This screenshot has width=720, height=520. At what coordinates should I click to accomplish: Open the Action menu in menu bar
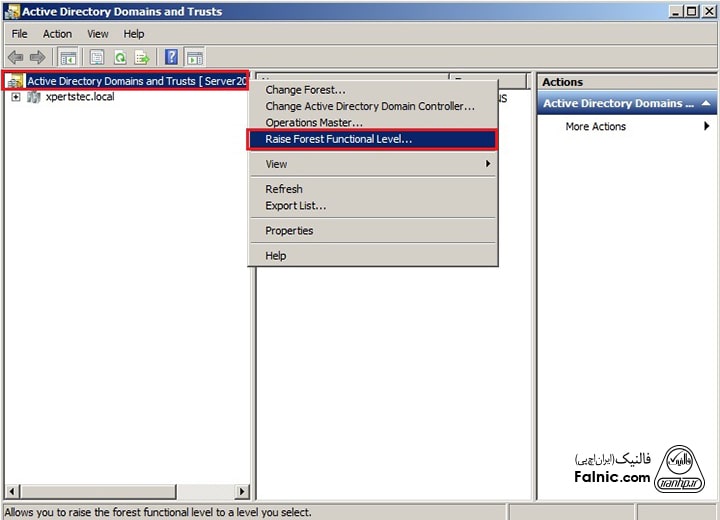[57, 34]
